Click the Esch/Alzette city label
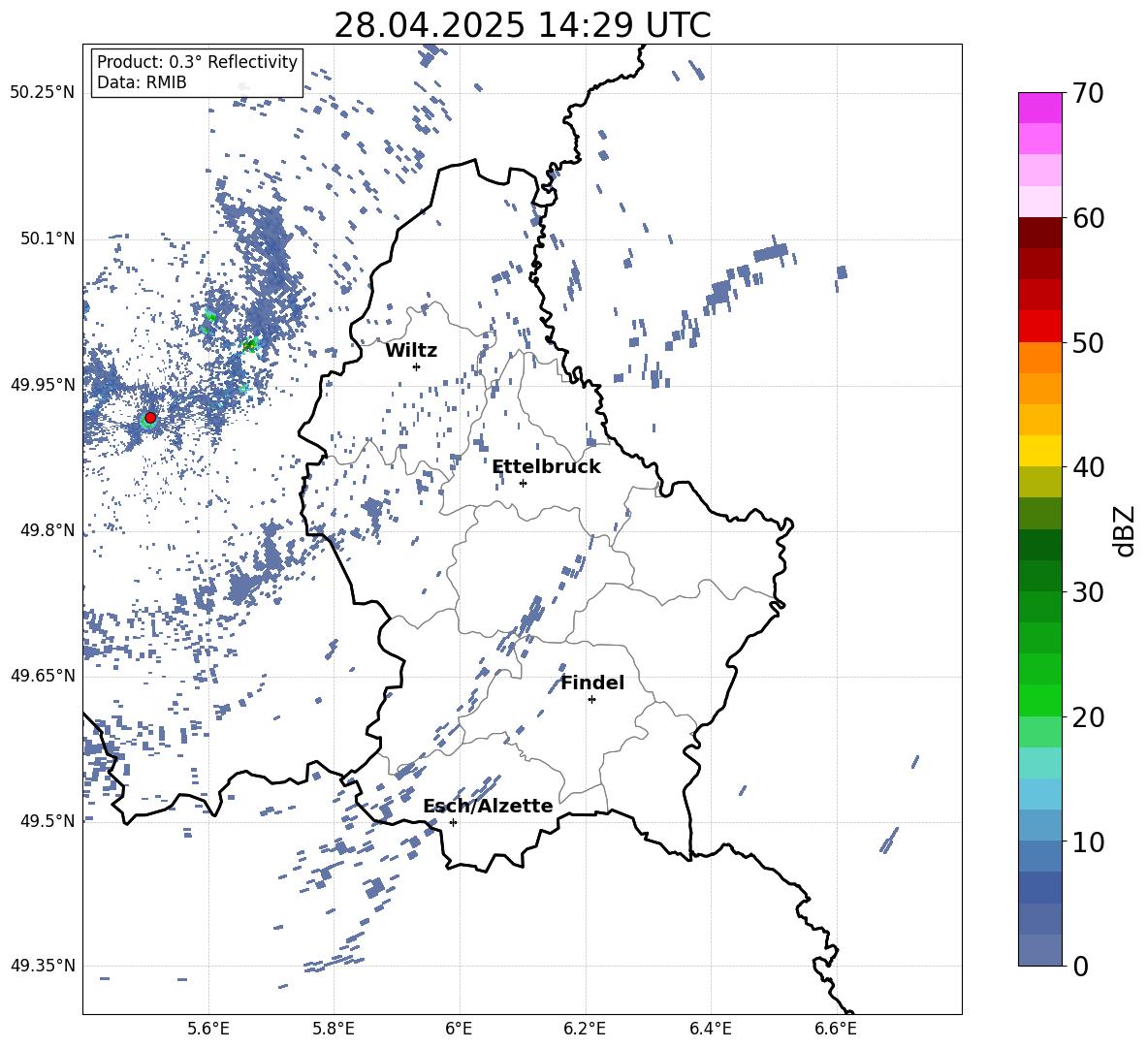This screenshot has width=1148, height=1048. point(488,806)
